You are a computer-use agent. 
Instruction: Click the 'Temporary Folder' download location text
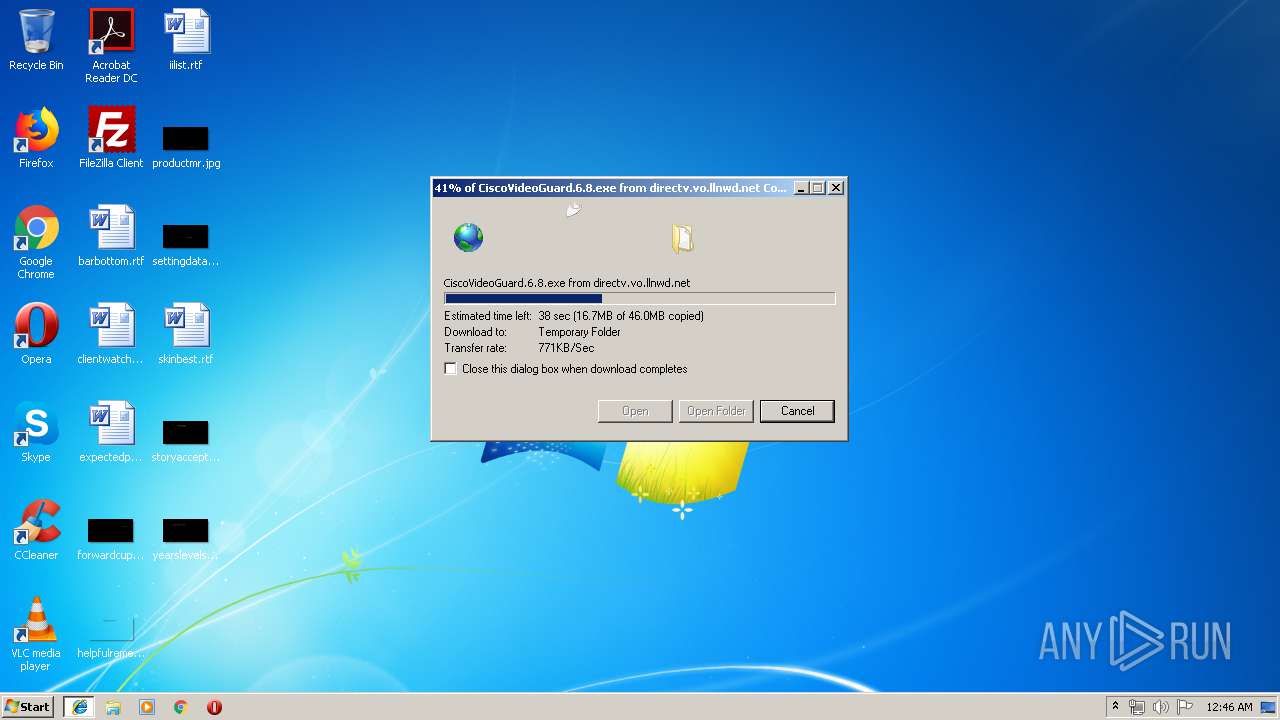579,332
